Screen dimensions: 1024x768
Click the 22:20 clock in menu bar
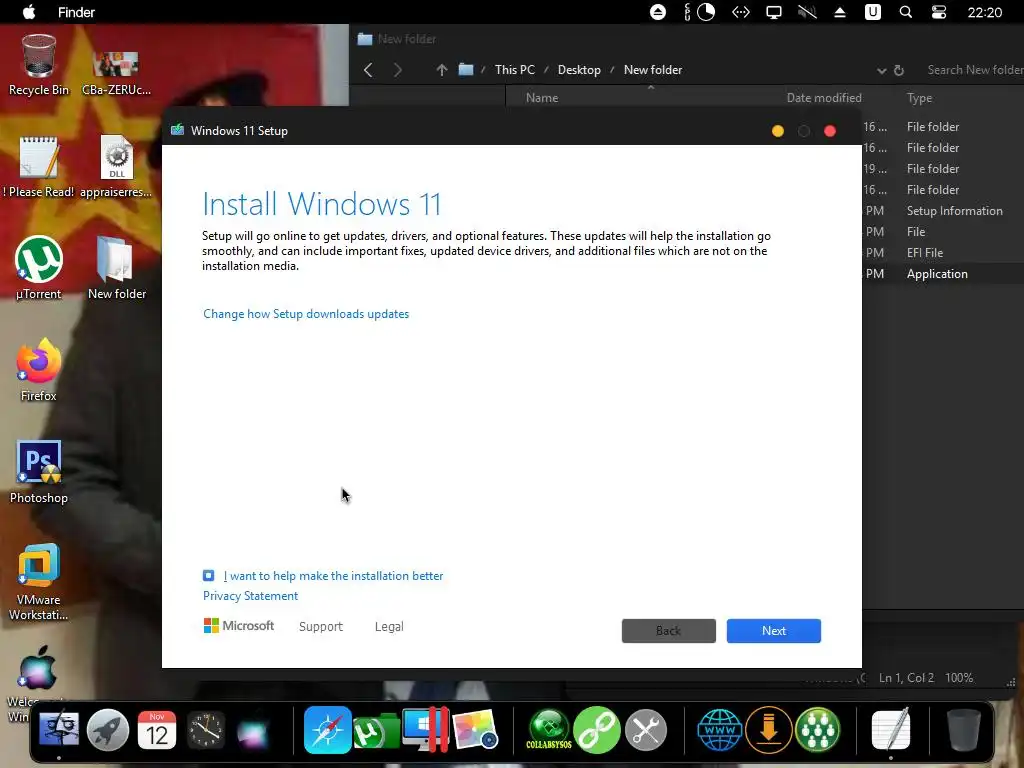984,12
